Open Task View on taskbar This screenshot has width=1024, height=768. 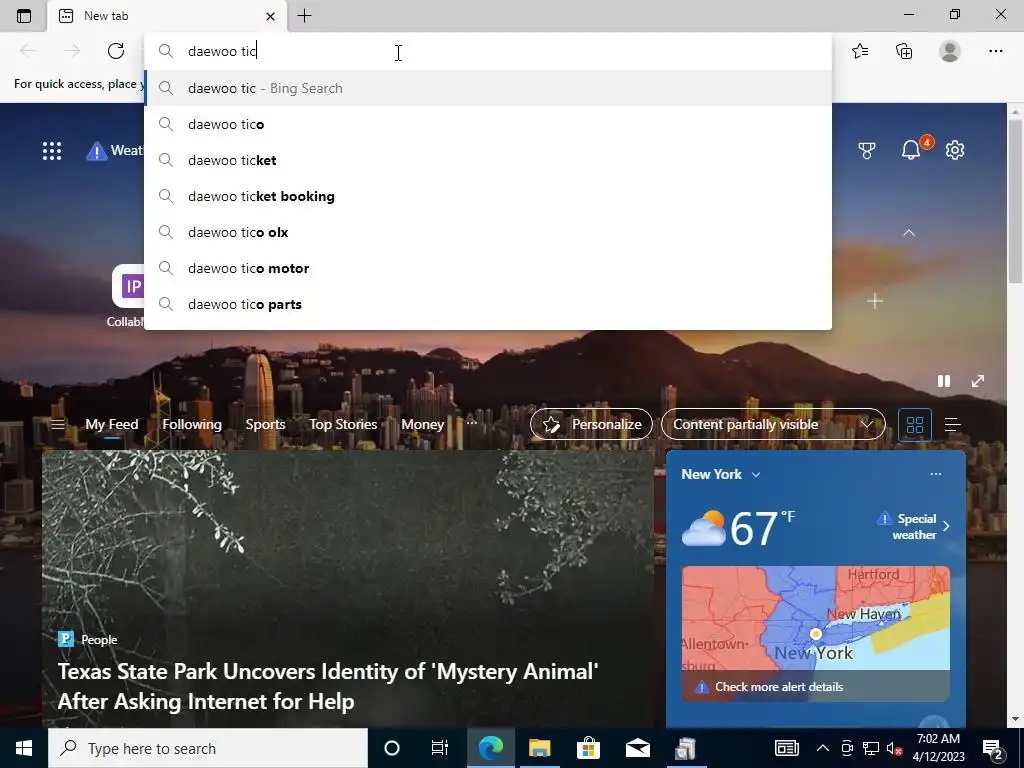[x=440, y=748]
